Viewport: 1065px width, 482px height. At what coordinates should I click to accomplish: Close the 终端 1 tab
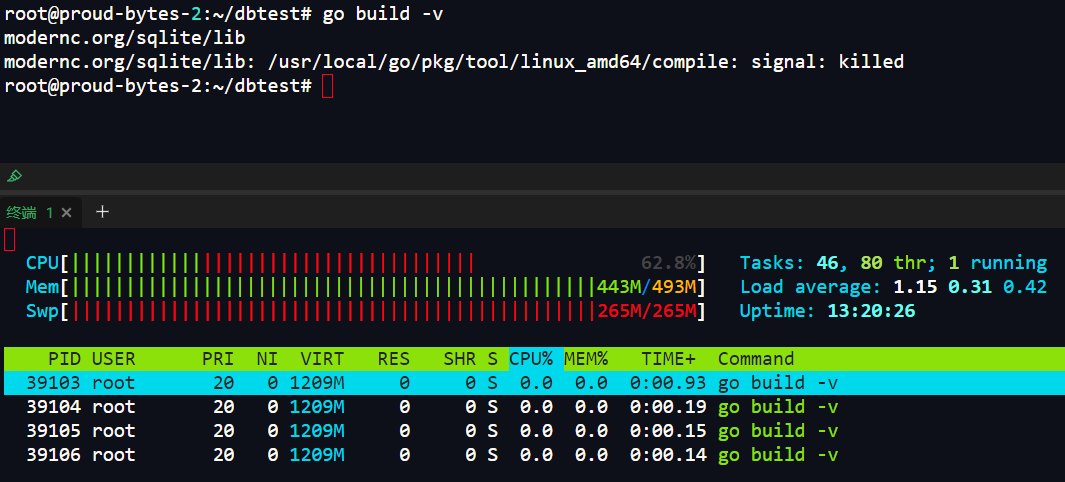pyautogui.click(x=66, y=213)
